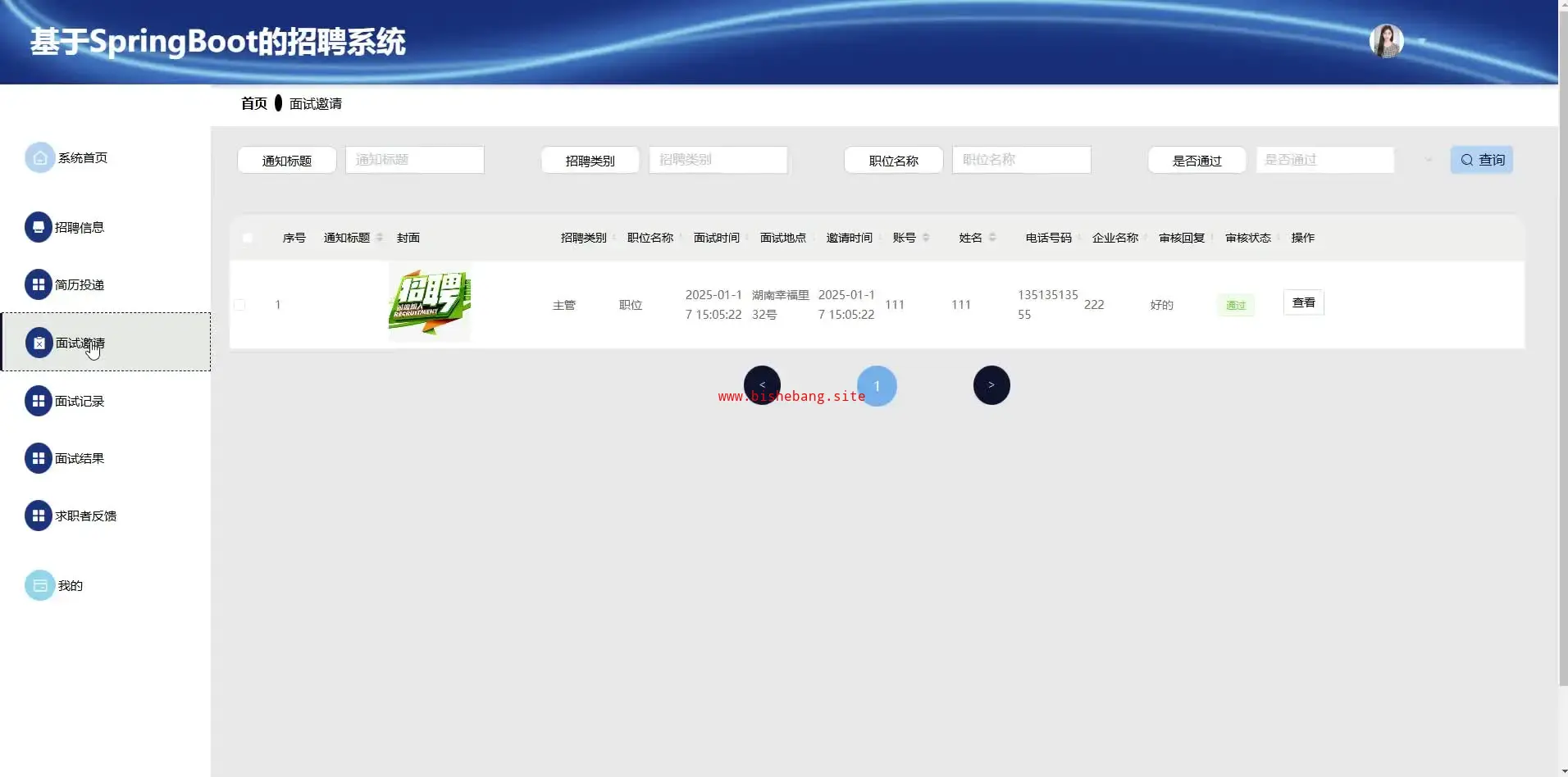Click the 湖南幸福里32号 location cell
This screenshot has width=1568, height=777.
tap(781, 305)
